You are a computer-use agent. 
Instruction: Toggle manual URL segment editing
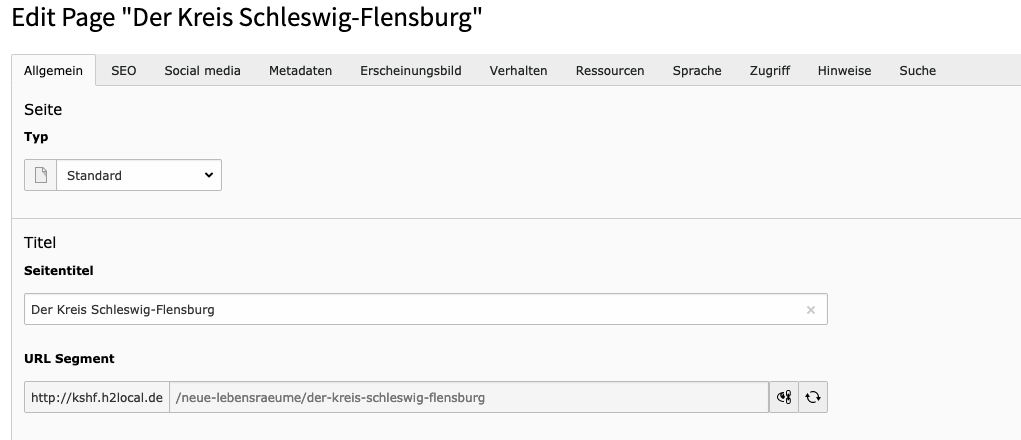tap(785, 398)
